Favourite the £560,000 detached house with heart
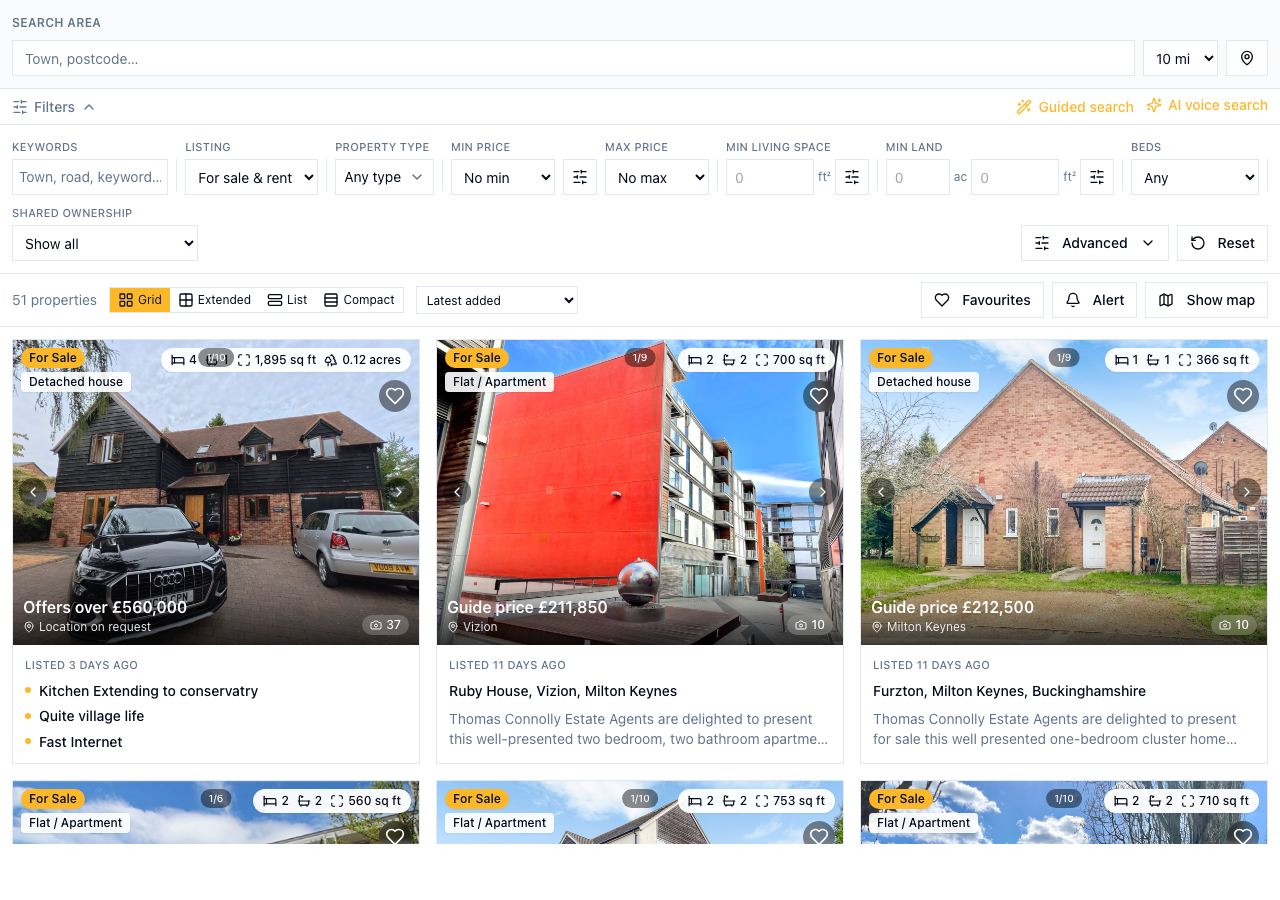 point(395,396)
